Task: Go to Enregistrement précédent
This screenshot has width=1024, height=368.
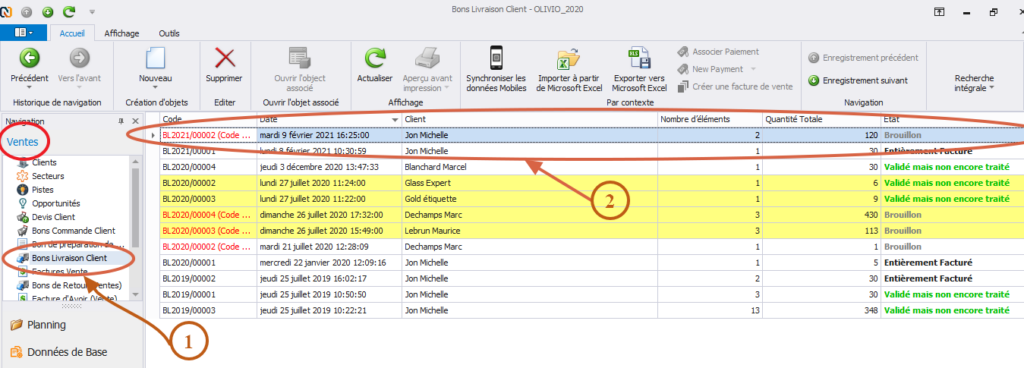Action: point(863,57)
